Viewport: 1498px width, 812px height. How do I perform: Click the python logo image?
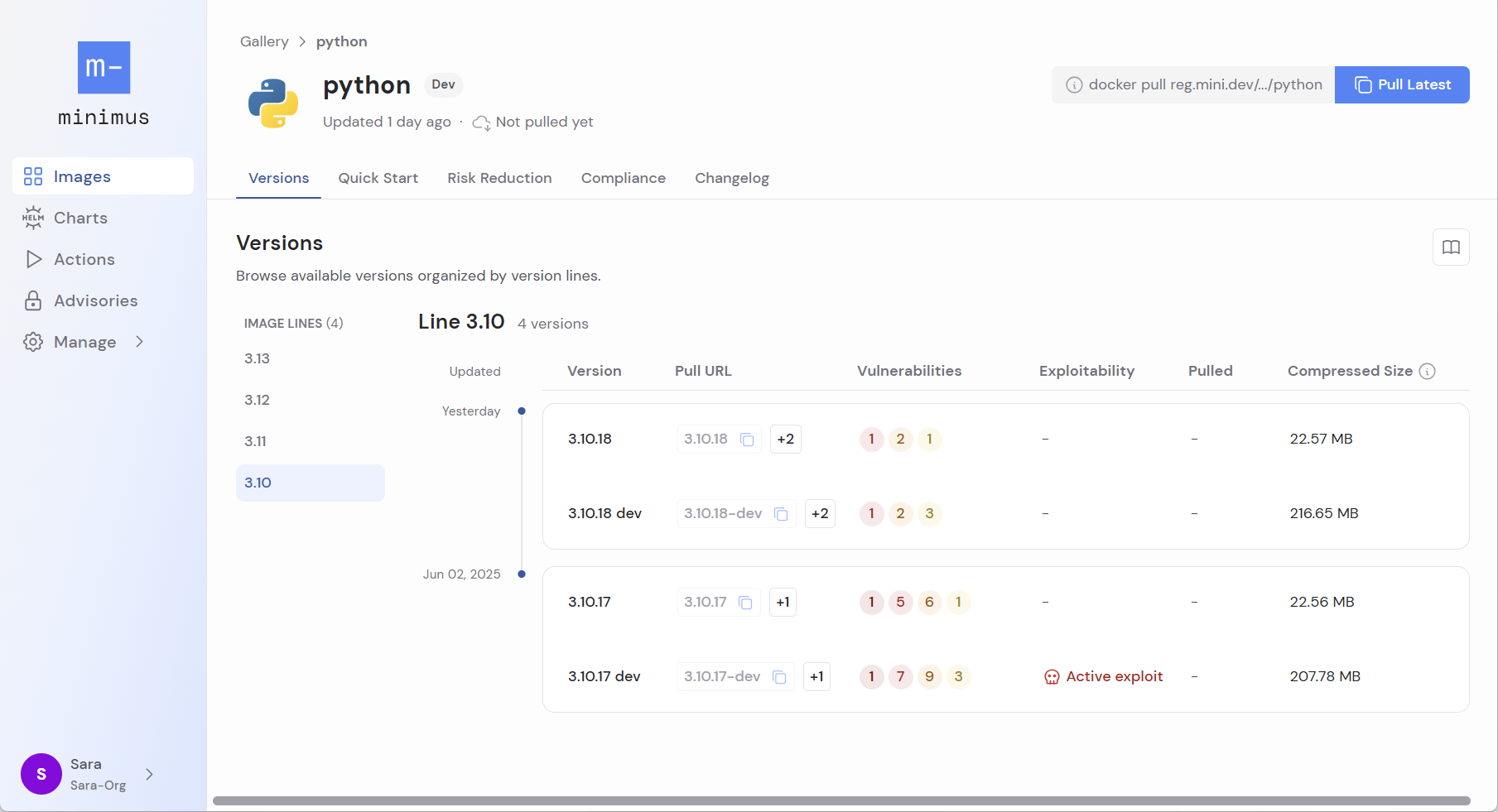(x=273, y=103)
